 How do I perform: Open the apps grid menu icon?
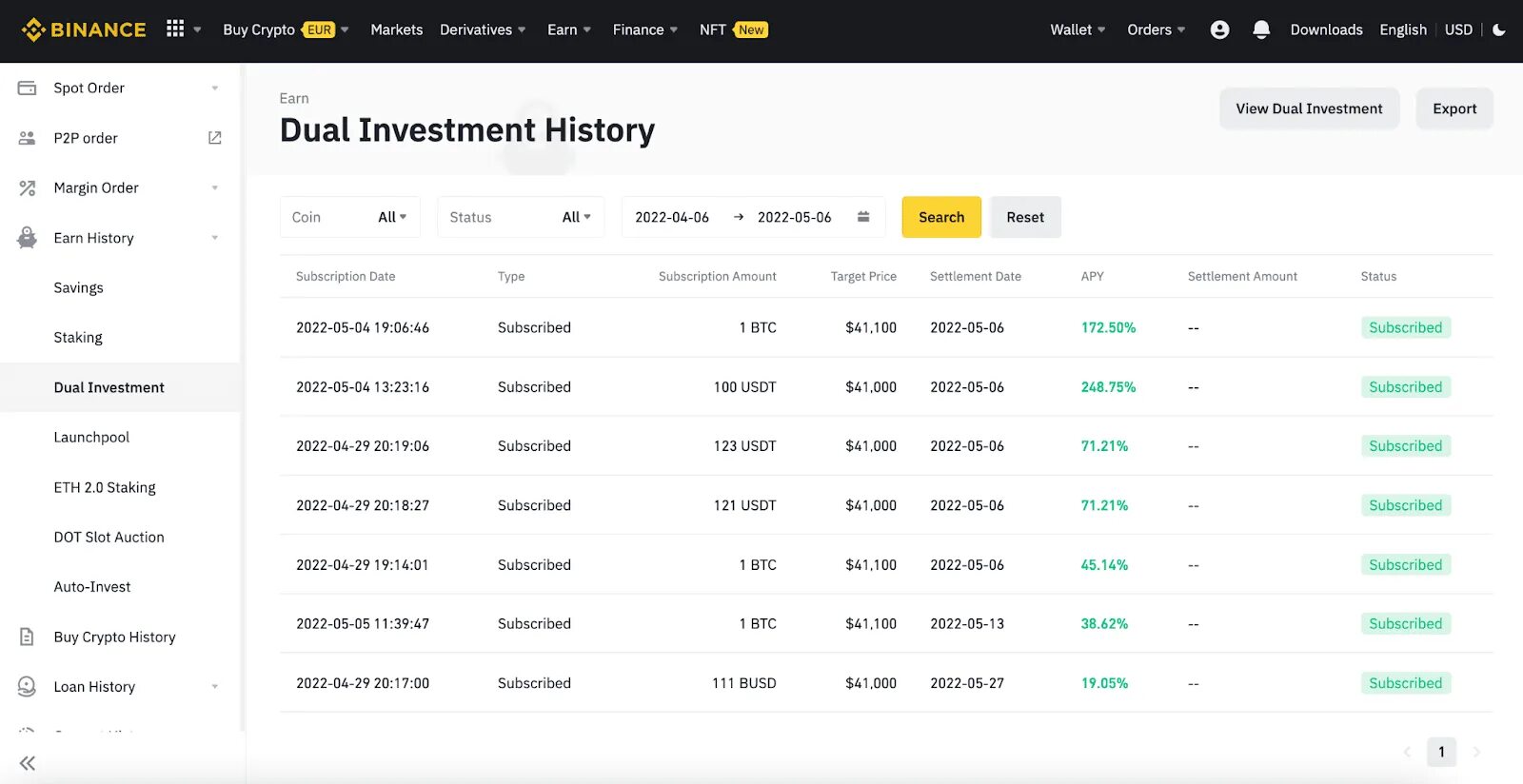click(175, 29)
